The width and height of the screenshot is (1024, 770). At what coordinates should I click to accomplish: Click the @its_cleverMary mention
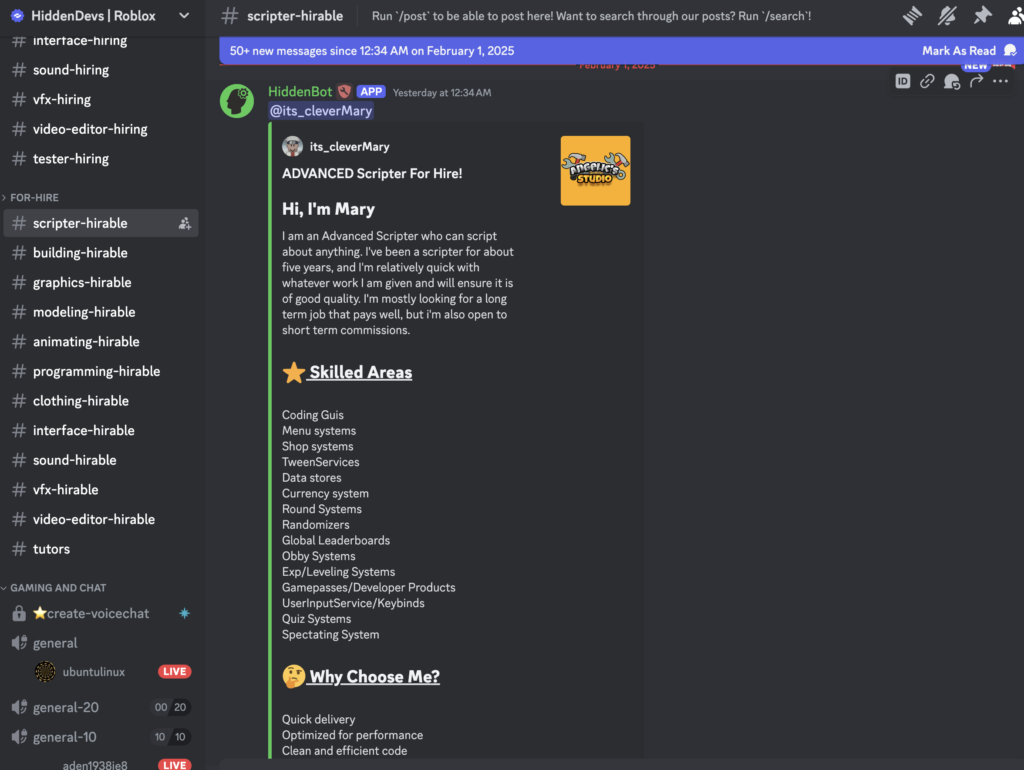tap(320, 111)
